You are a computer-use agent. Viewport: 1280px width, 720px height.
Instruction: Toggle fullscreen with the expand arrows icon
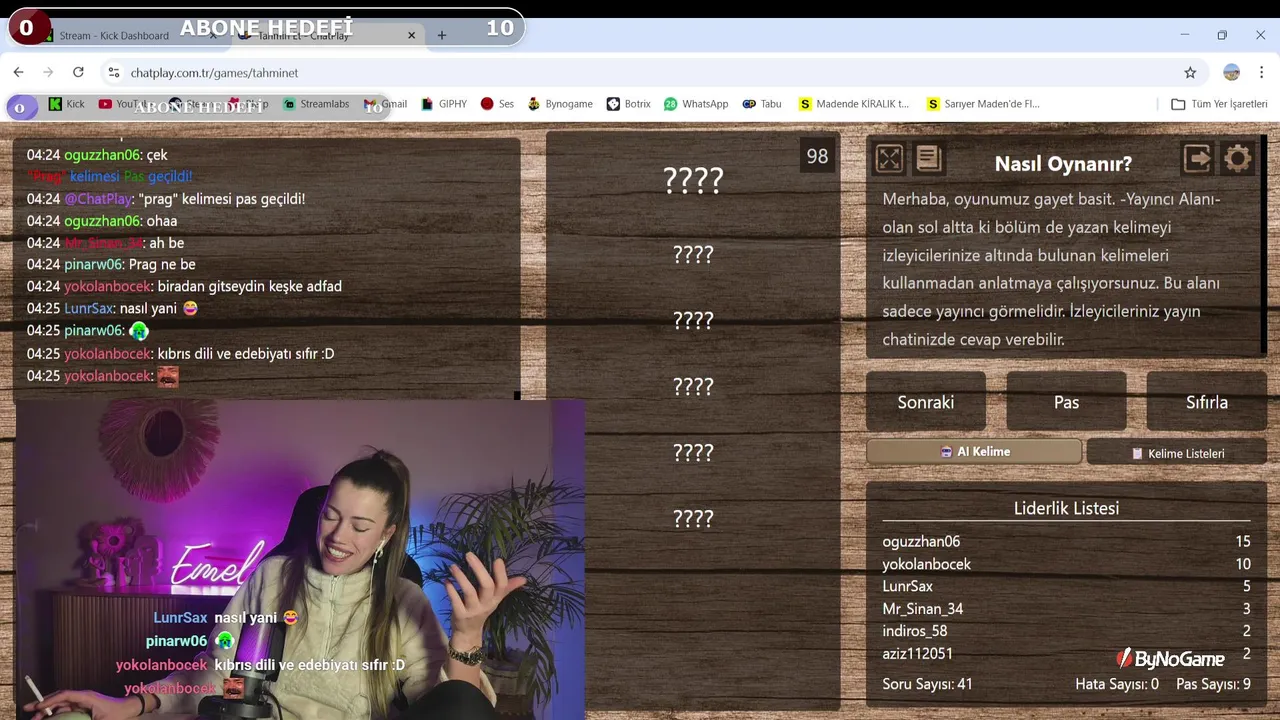point(889,159)
